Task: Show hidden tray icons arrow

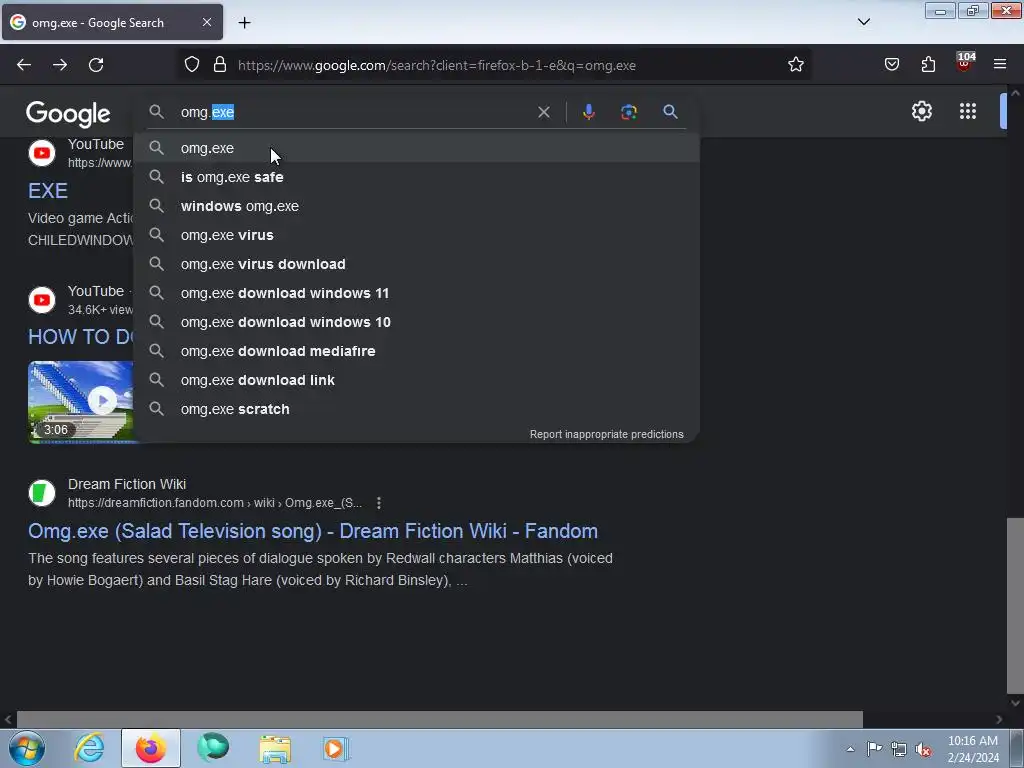Action: pos(850,749)
